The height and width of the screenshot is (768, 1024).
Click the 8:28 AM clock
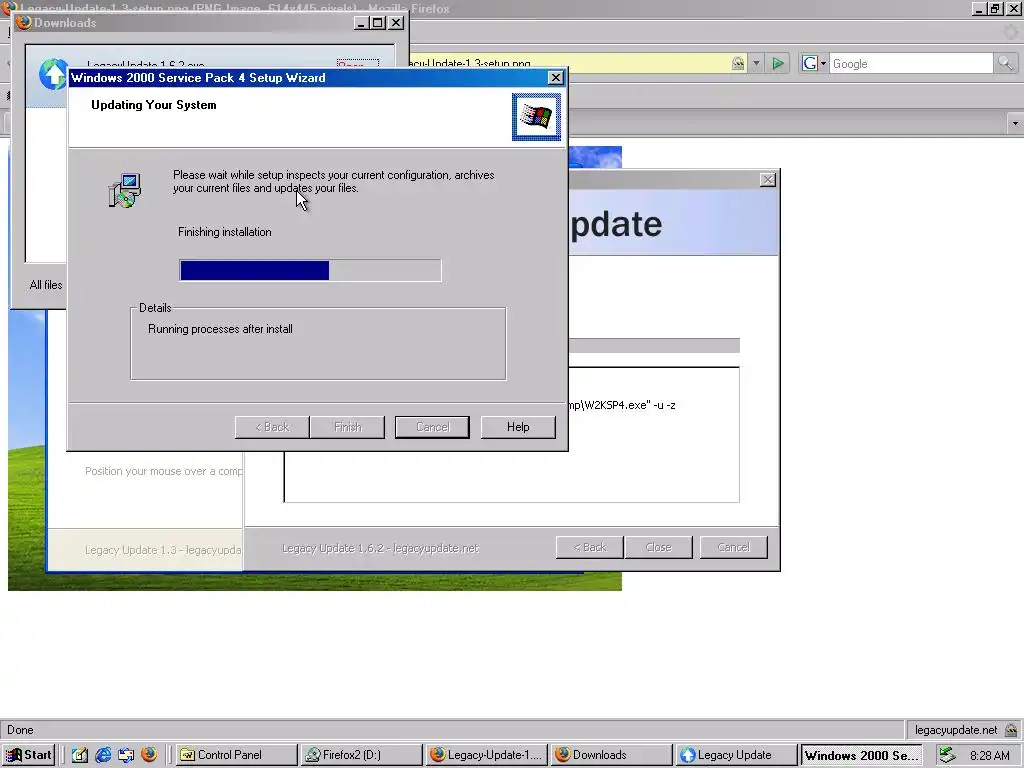[x=990, y=755]
